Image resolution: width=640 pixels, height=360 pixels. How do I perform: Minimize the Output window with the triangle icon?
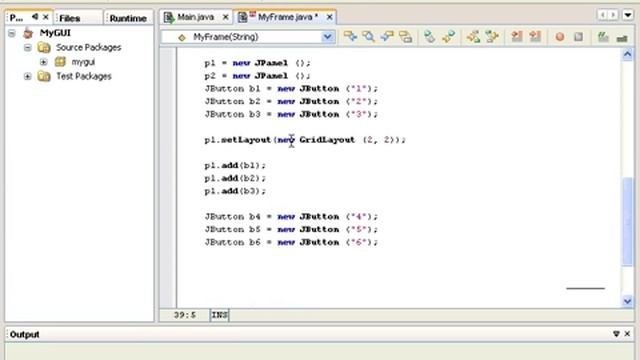tap(616, 334)
